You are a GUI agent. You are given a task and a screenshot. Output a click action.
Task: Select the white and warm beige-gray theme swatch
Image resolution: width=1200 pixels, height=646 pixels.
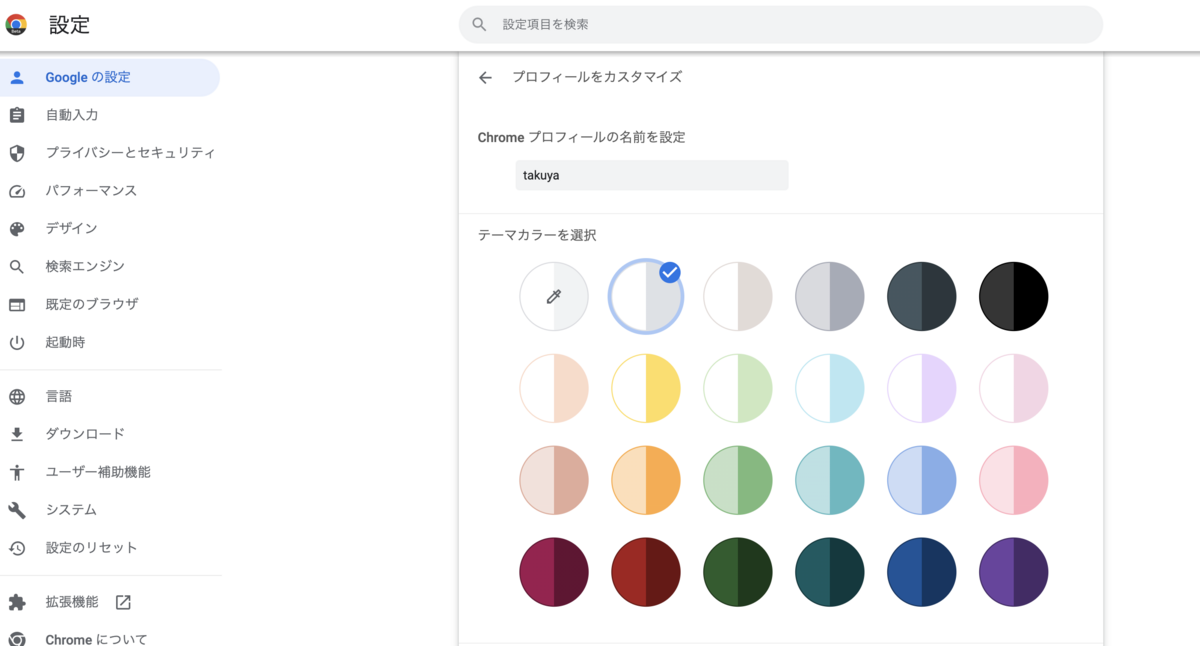click(738, 296)
